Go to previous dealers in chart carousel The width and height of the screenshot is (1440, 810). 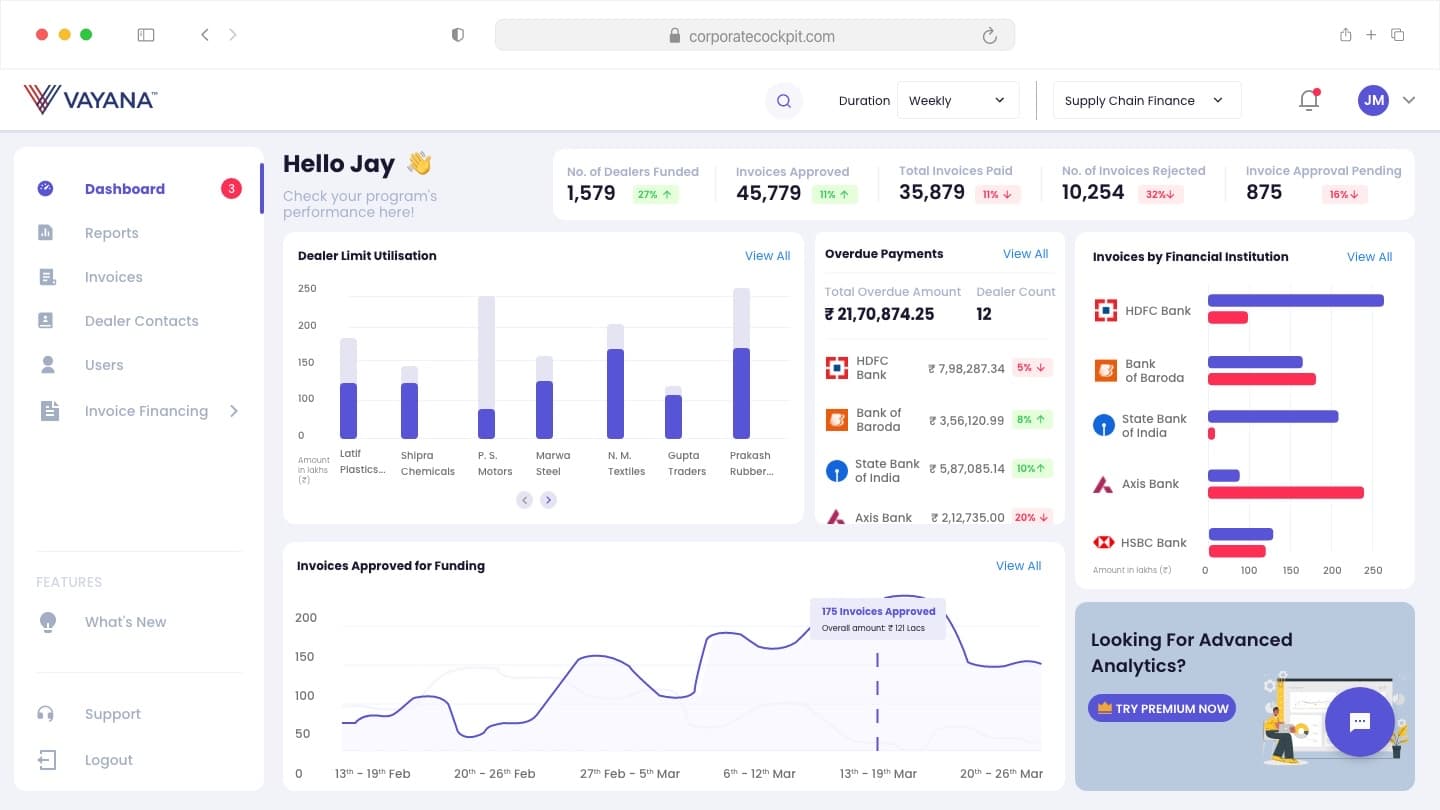point(524,500)
